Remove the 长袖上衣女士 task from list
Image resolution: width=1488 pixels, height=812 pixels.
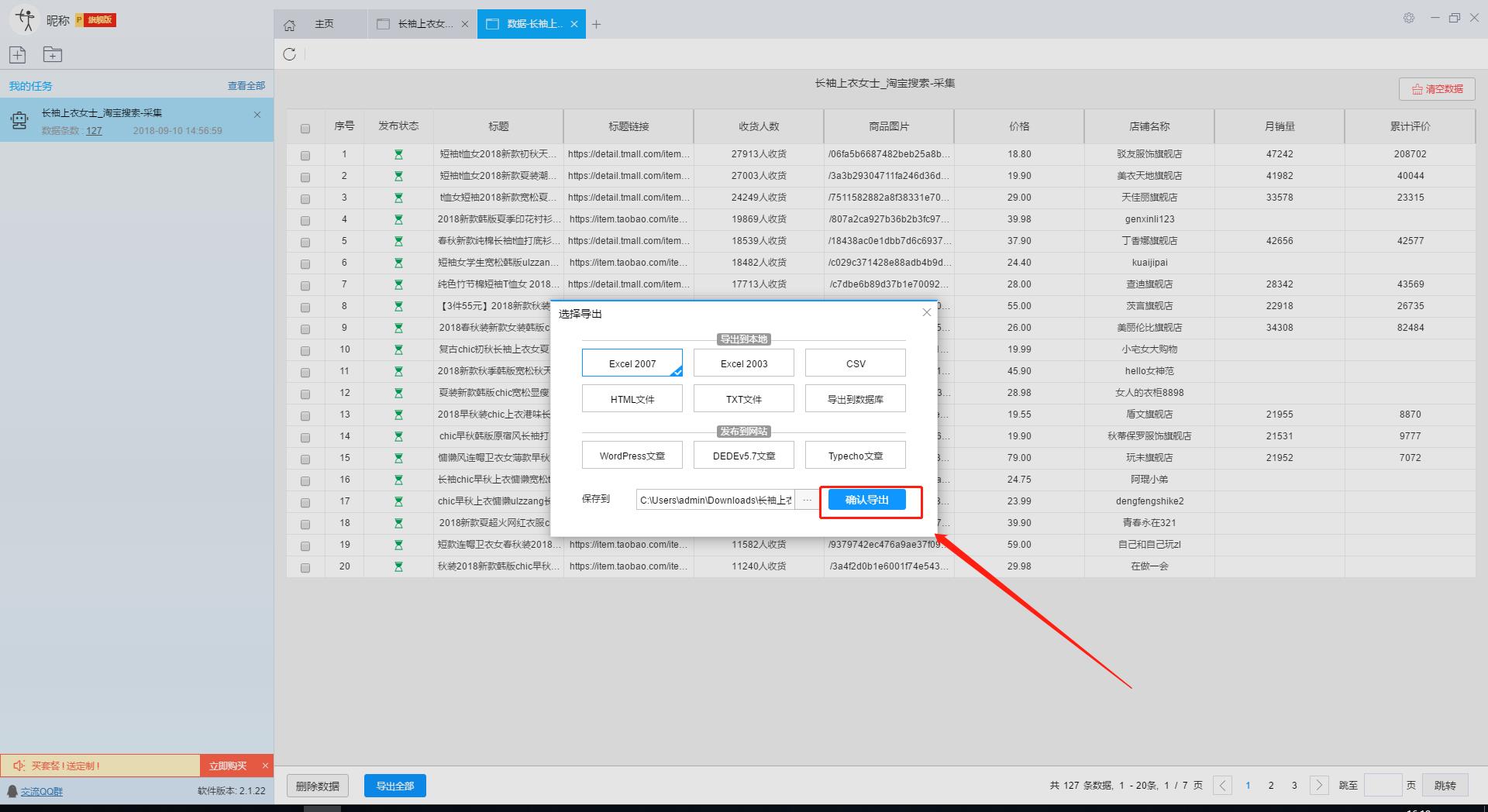click(x=257, y=115)
